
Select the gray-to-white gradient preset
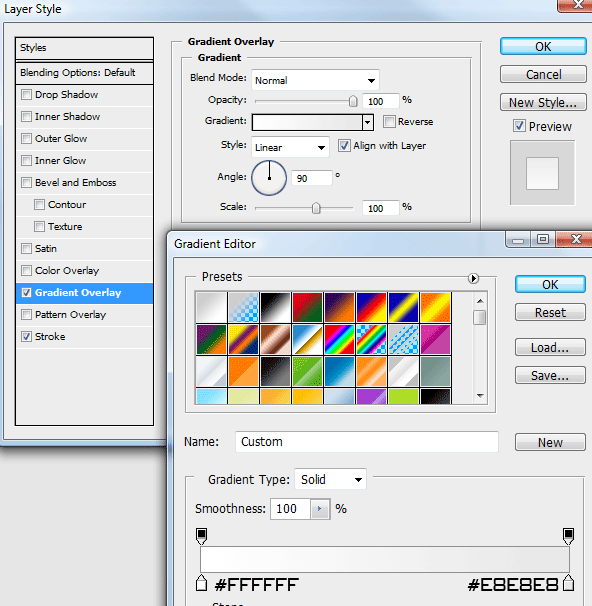coord(211,307)
